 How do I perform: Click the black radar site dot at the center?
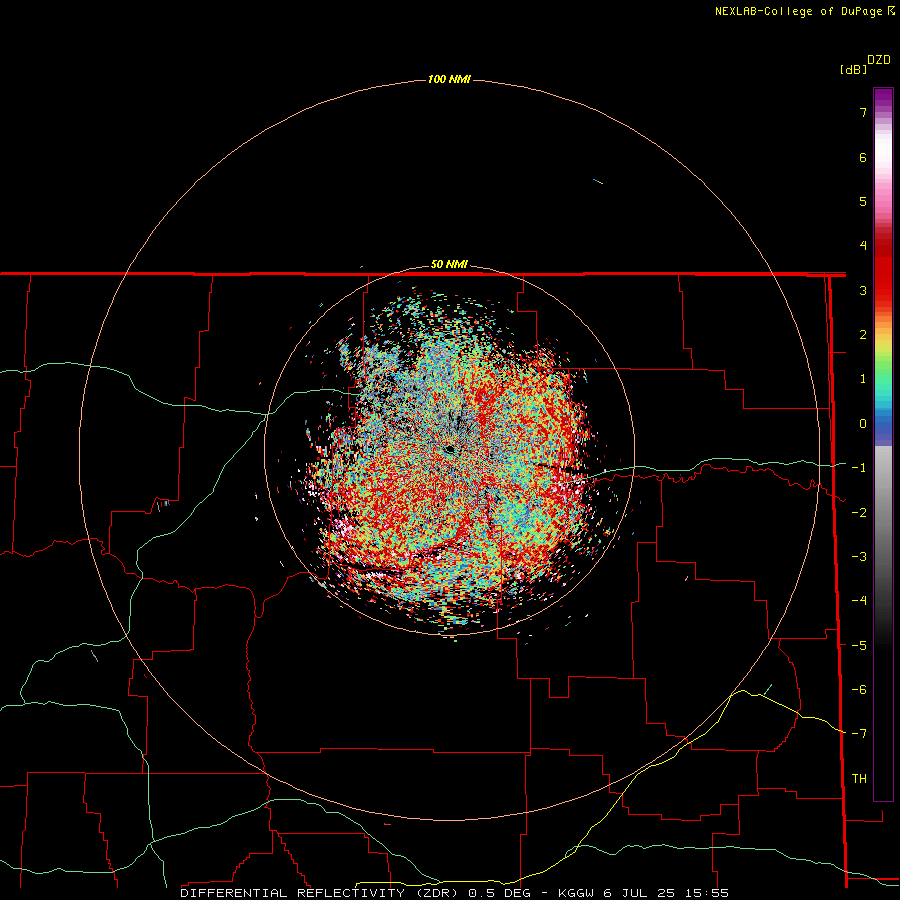click(x=450, y=449)
